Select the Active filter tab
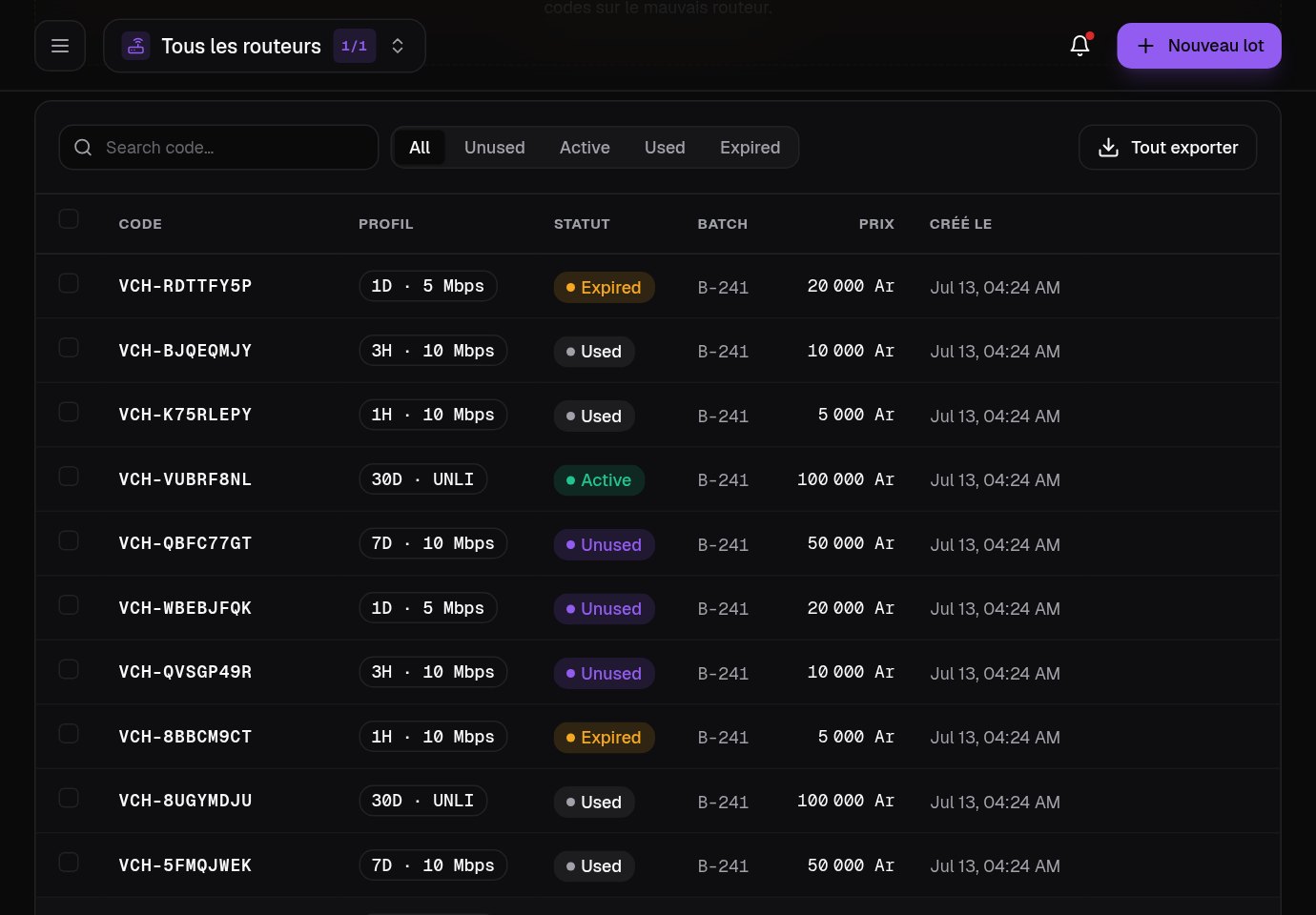Screen dimensions: 1316x915 pos(585,148)
